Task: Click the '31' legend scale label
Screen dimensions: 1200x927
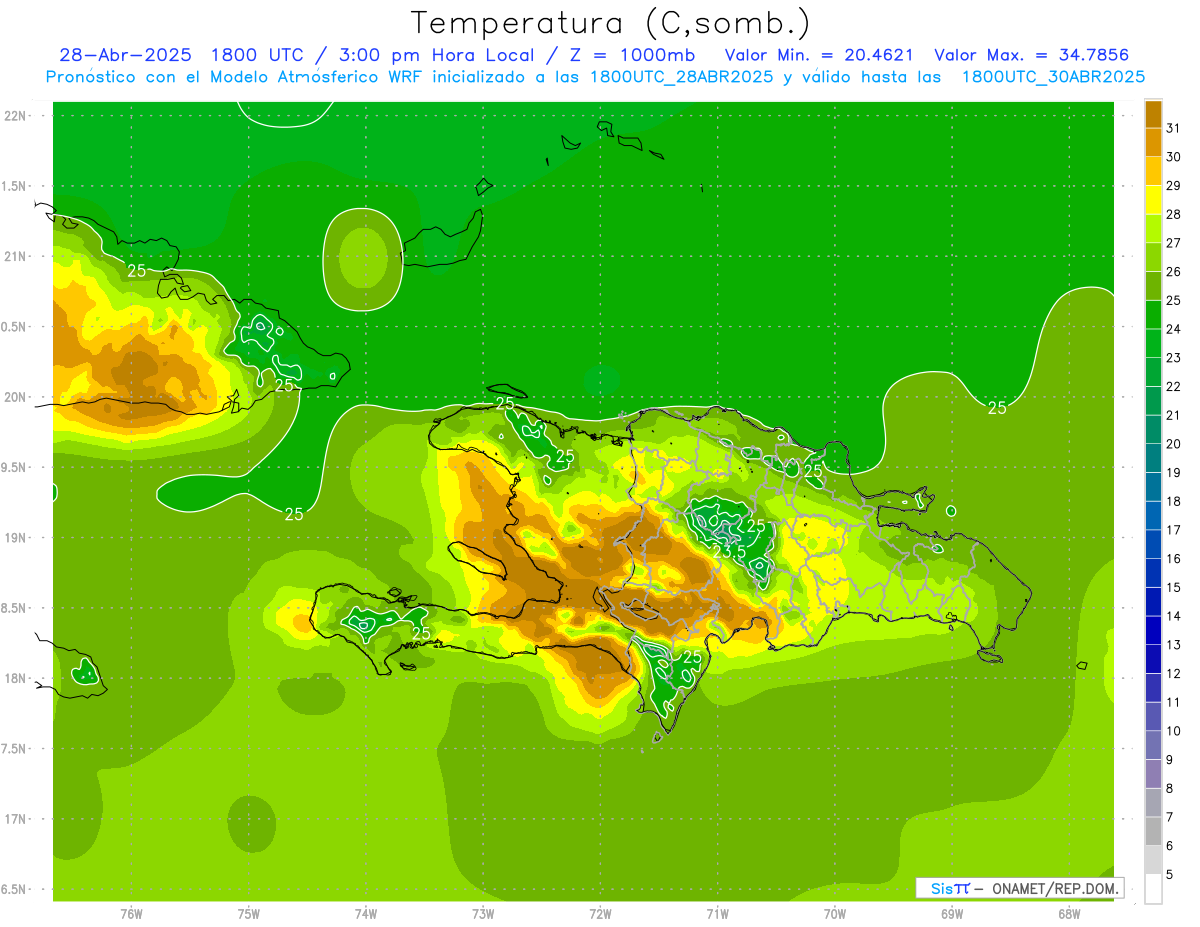Action: [1173, 128]
